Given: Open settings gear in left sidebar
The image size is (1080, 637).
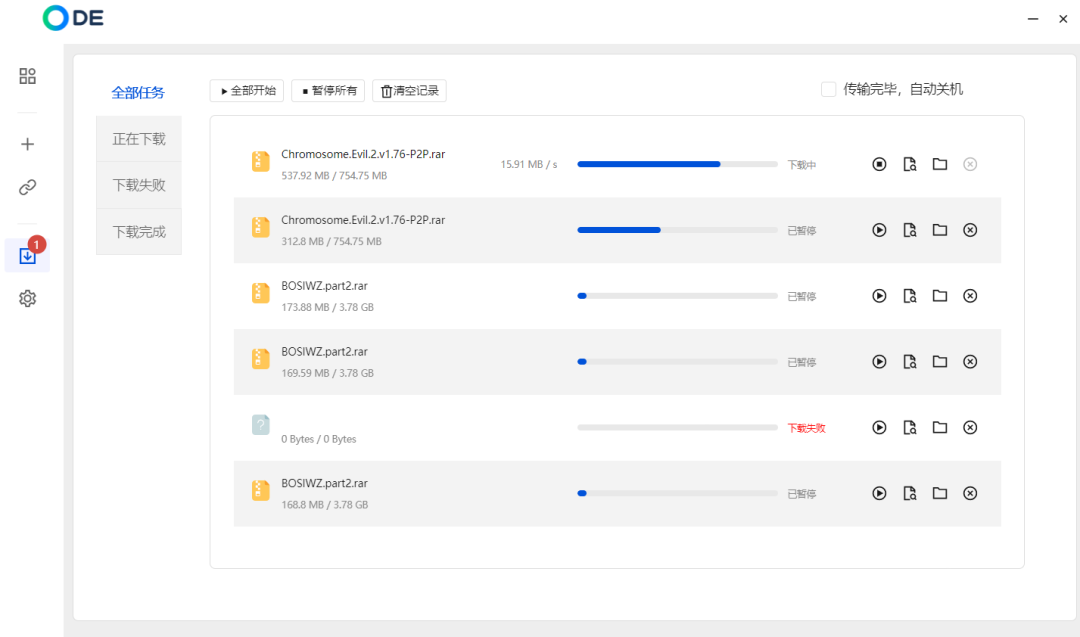Looking at the screenshot, I should (x=28, y=298).
